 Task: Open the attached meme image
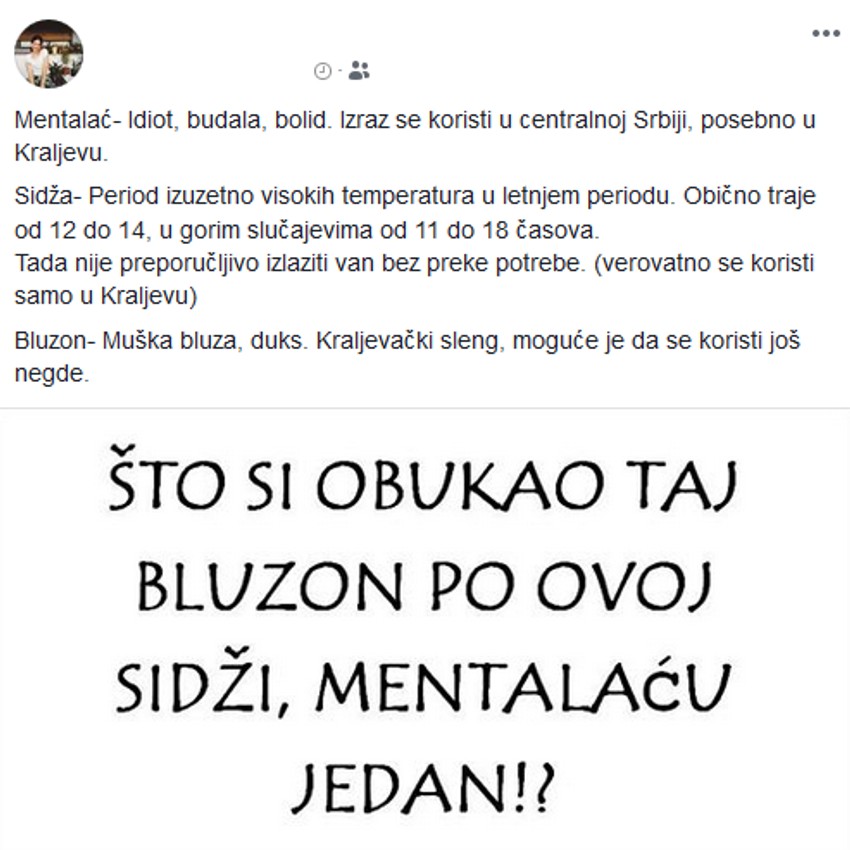[x=425, y=629]
